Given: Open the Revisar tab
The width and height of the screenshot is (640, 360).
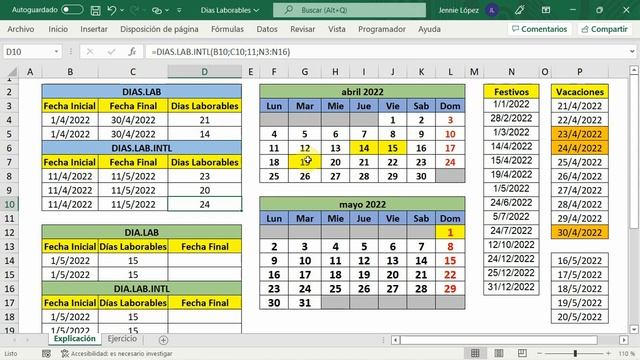Looking at the screenshot, I should tap(302, 29).
